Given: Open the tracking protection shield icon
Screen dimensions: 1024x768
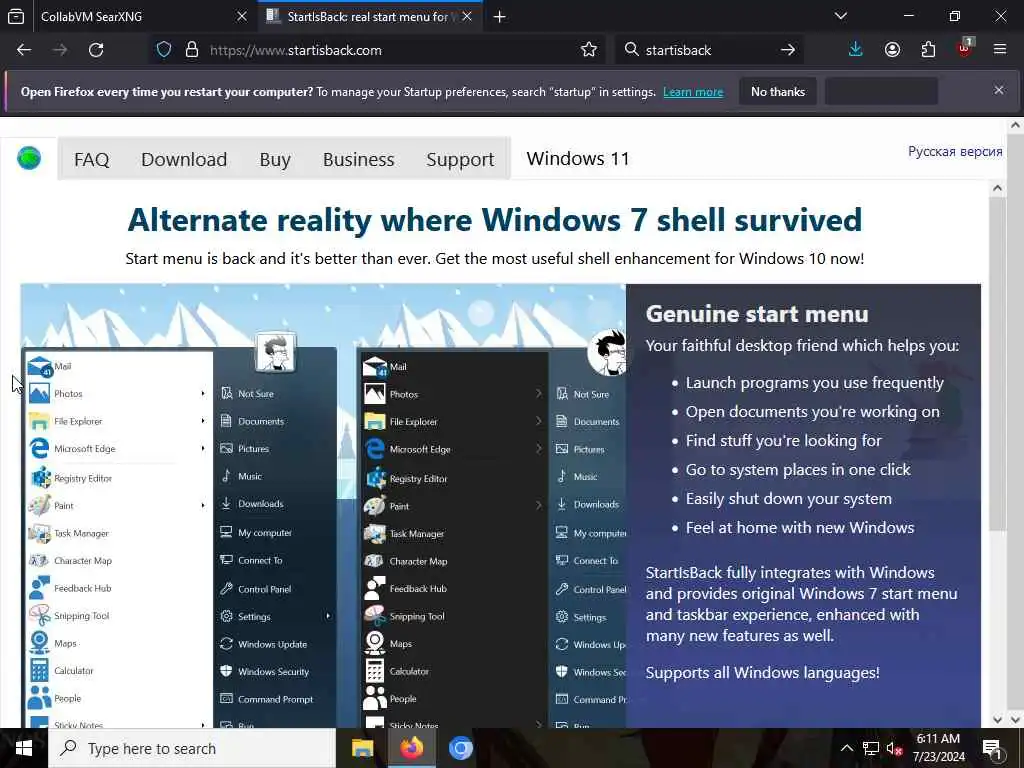Looking at the screenshot, I should pos(164,50).
